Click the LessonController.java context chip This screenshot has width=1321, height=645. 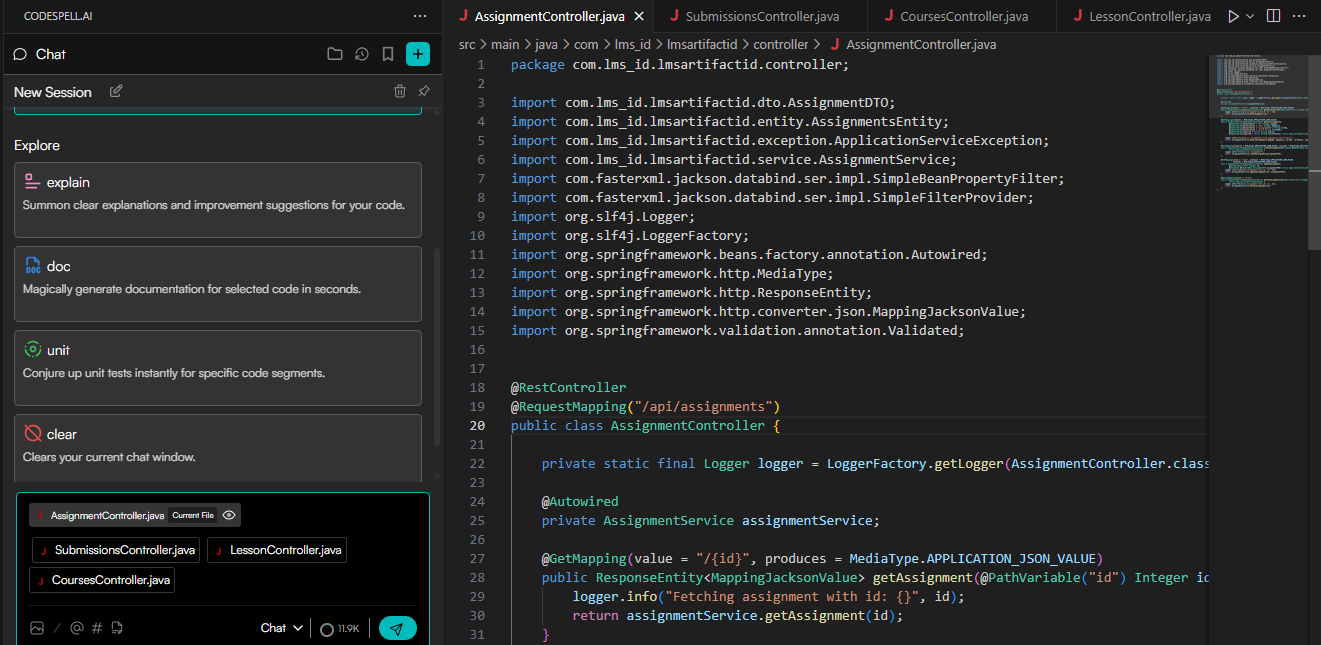(277, 550)
